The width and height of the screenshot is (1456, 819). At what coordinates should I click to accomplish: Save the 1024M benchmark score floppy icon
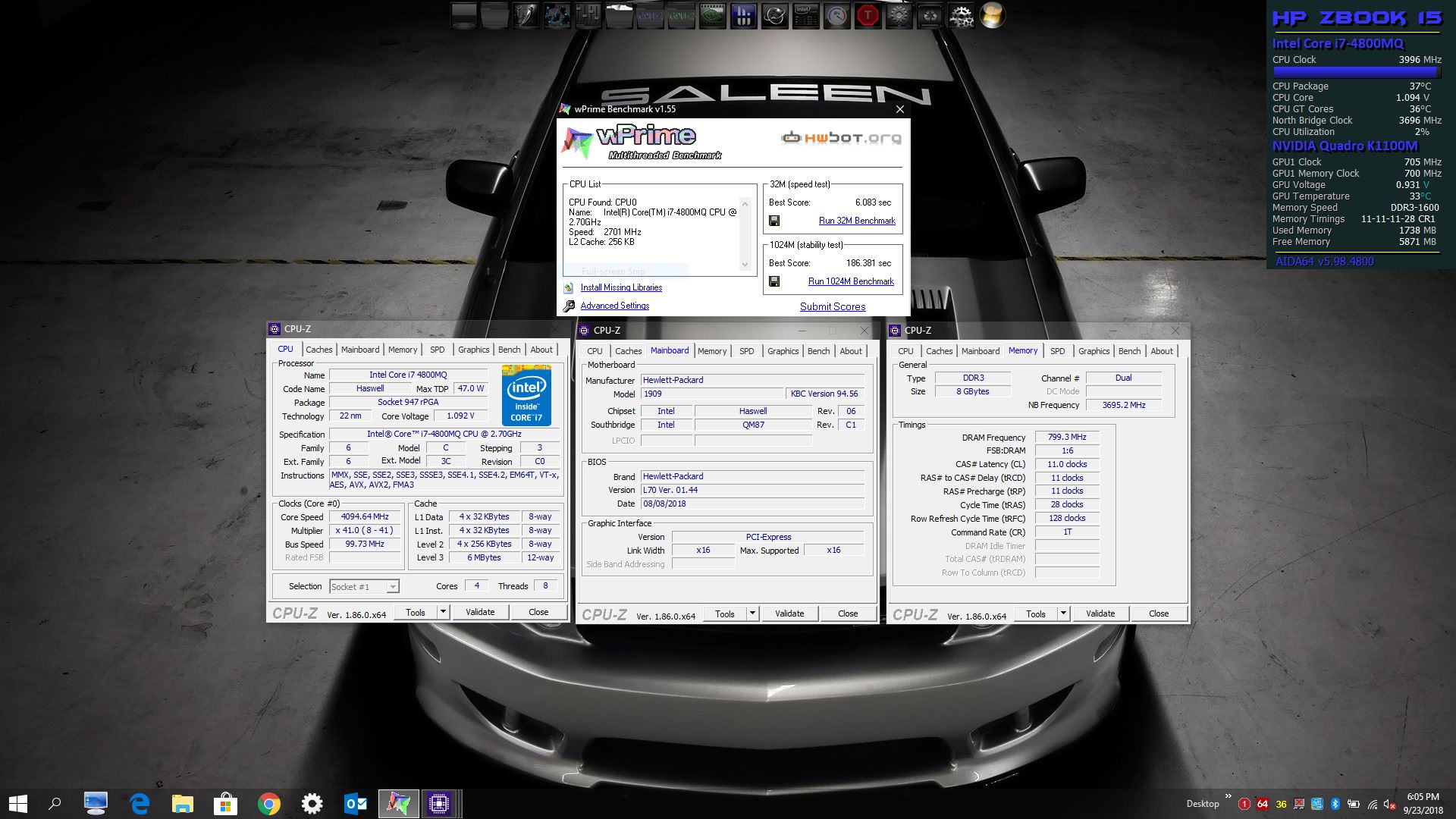(774, 281)
